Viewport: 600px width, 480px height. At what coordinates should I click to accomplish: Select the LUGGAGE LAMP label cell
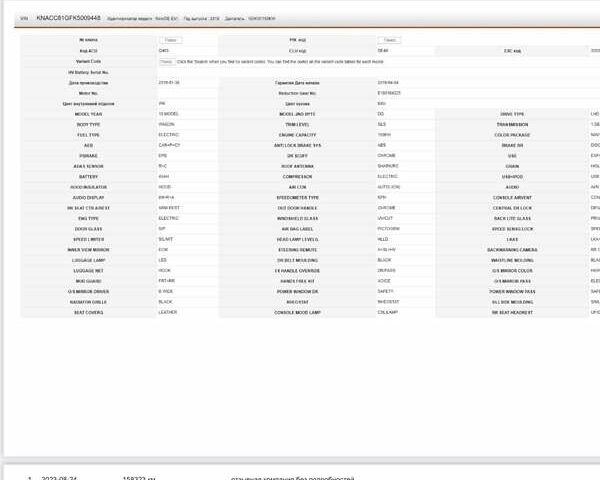tap(88, 259)
